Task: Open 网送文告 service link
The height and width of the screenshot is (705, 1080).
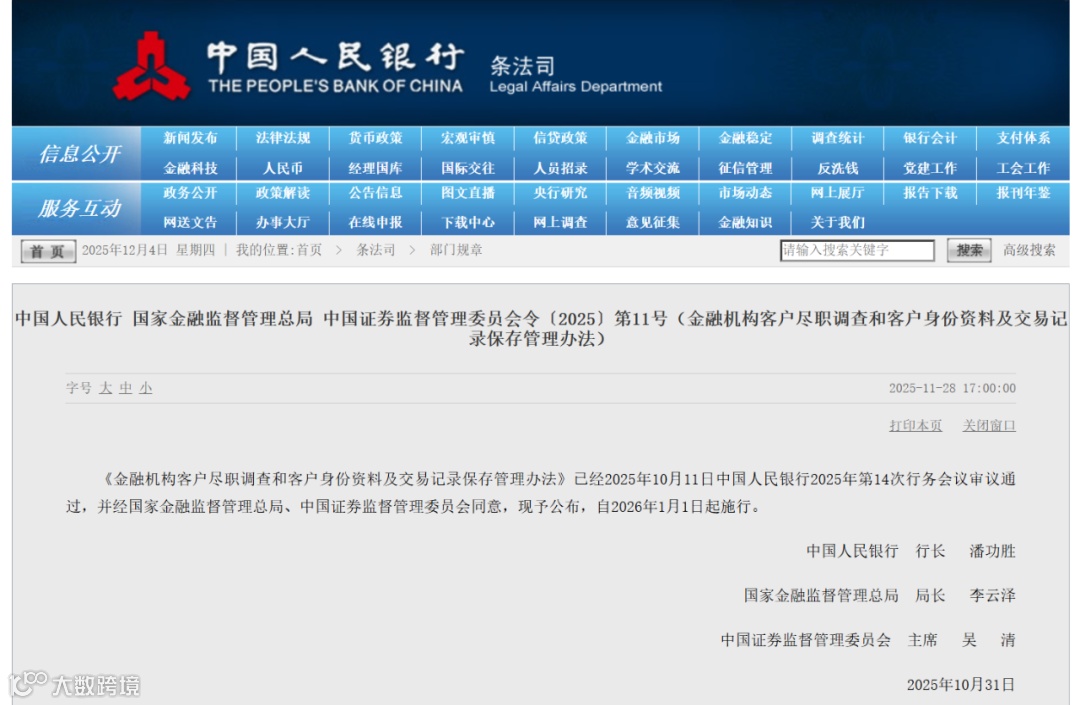Action: click(190, 222)
